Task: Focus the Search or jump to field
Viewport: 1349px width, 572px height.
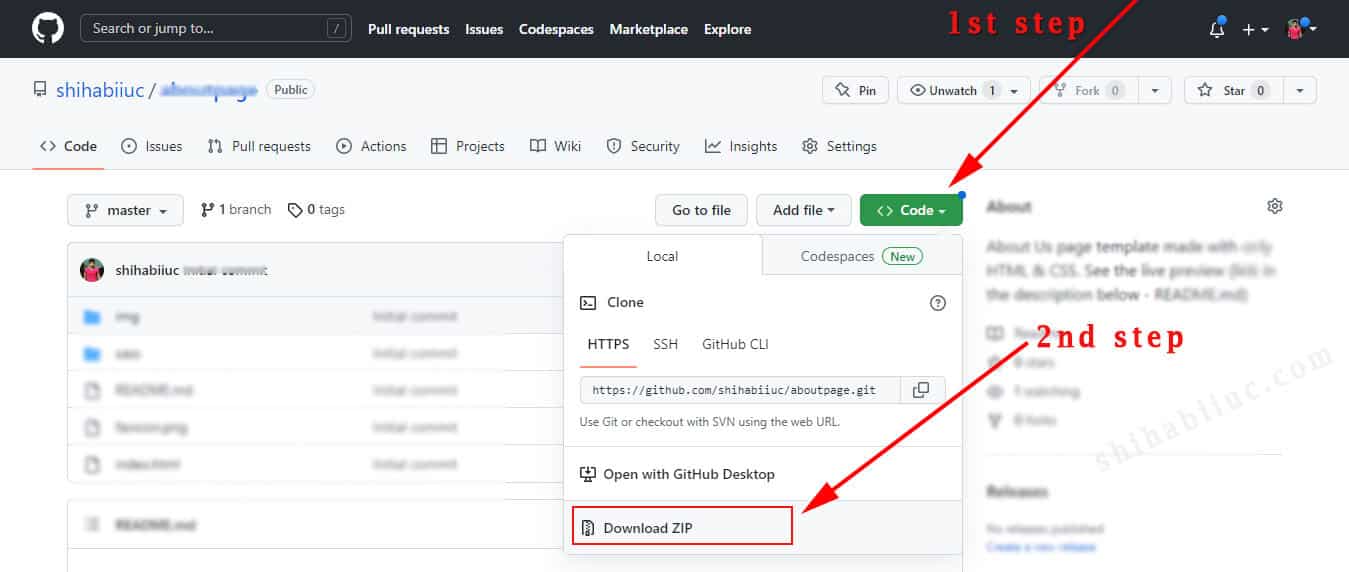Action: pos(216,28)
